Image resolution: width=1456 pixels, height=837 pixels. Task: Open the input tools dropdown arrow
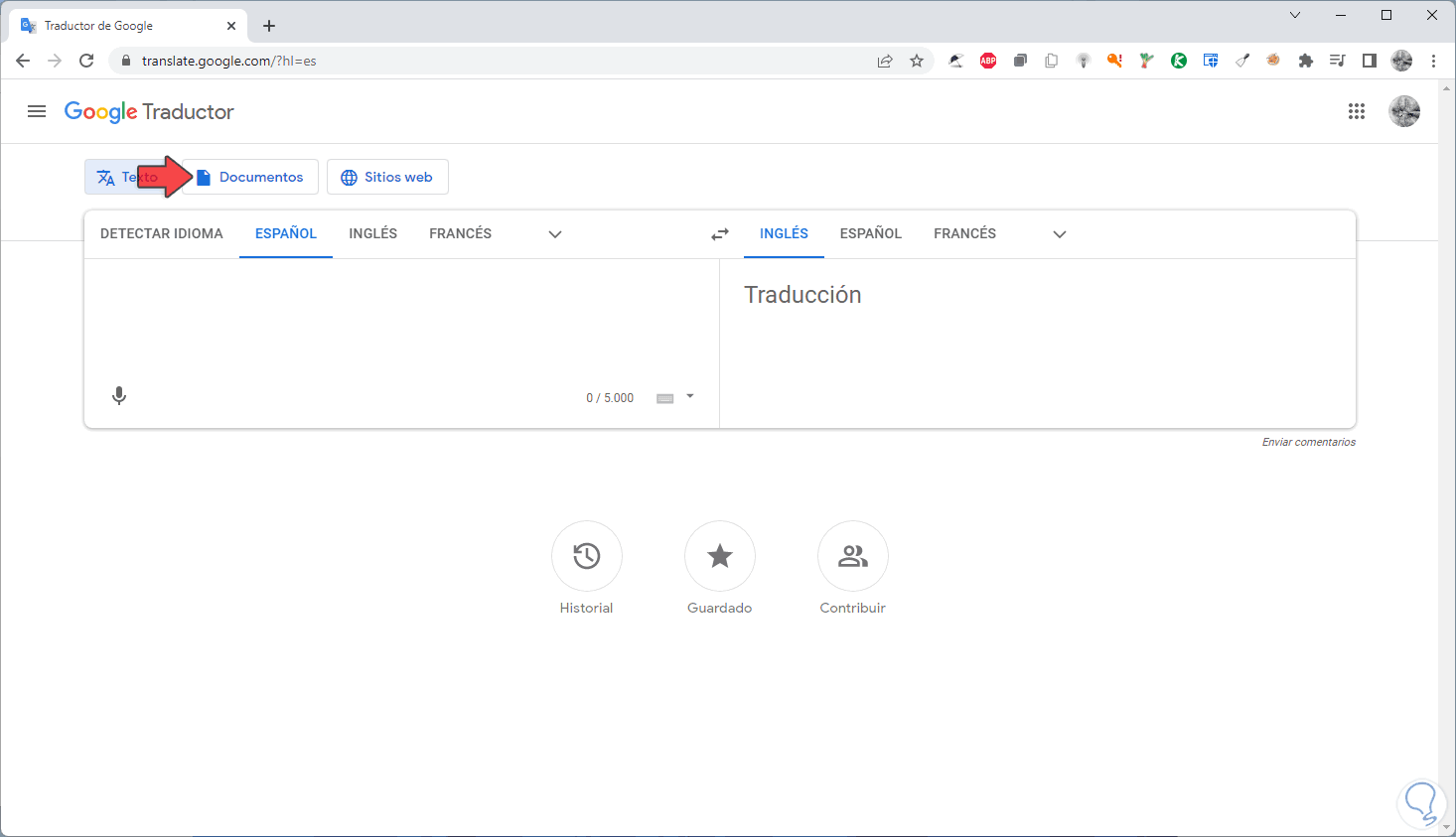690,397
